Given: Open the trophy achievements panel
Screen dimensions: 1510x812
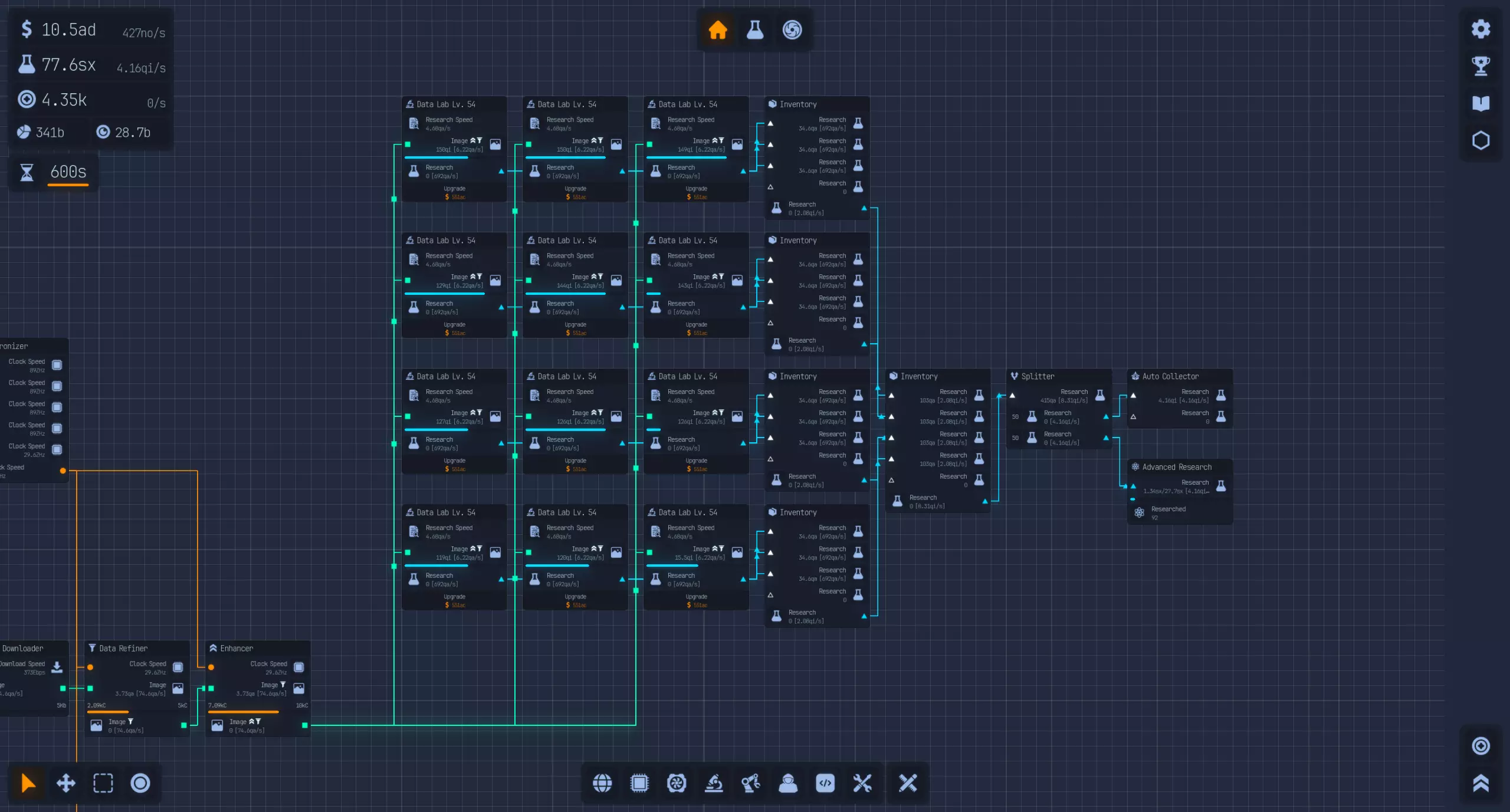Looking at the screenshot, I should tap(1481, 66).
